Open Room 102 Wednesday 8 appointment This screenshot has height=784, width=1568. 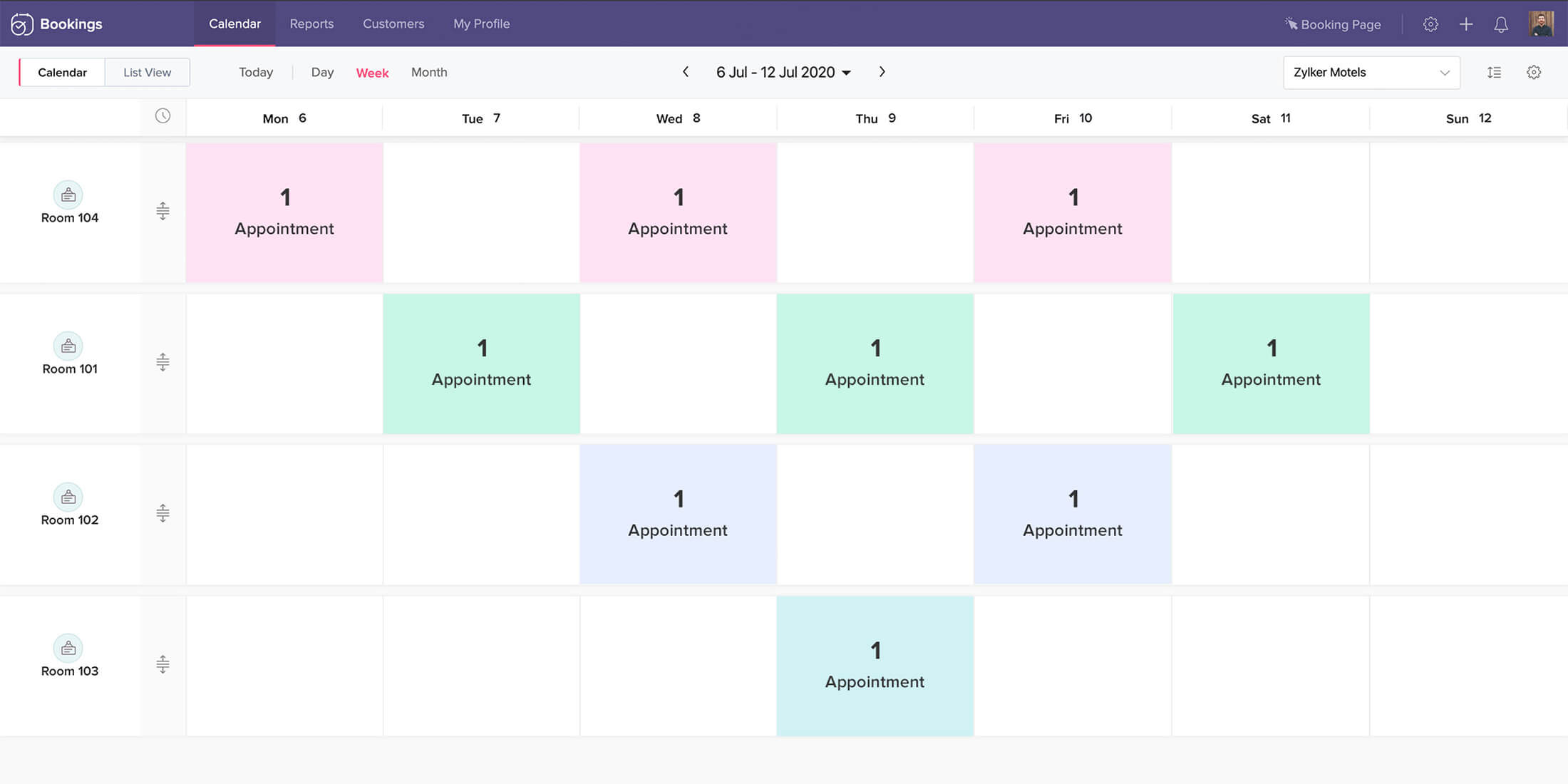coord(678,515)
